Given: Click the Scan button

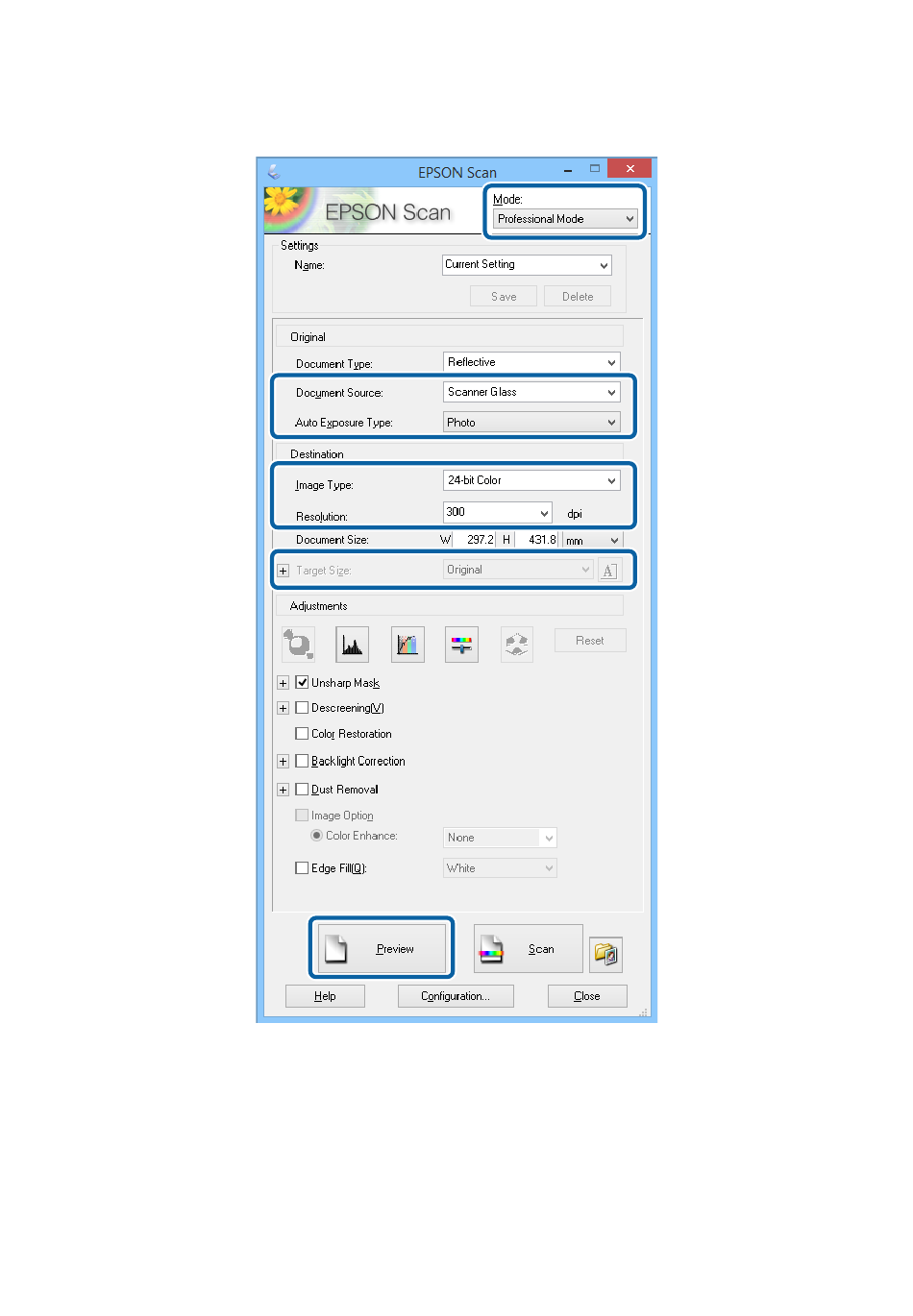Looking at the screenshot, I should coord(528,949).
